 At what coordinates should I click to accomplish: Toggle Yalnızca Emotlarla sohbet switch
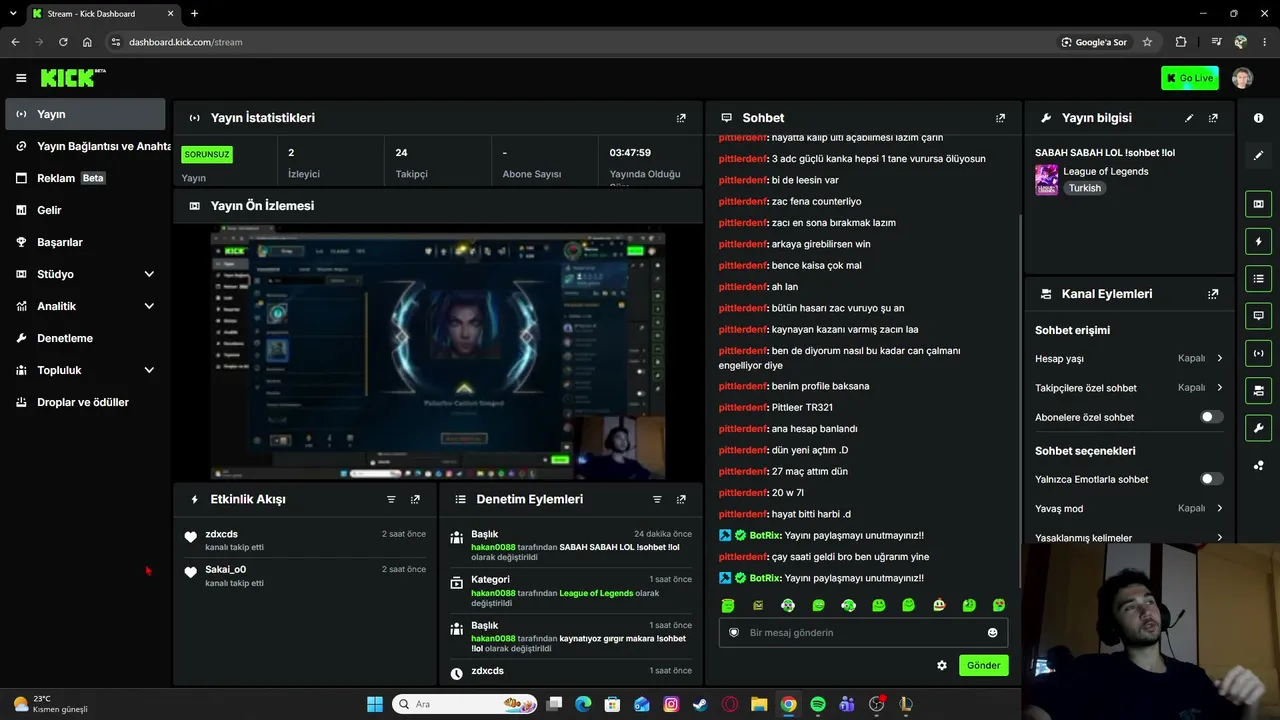(x=1211, y=479)
